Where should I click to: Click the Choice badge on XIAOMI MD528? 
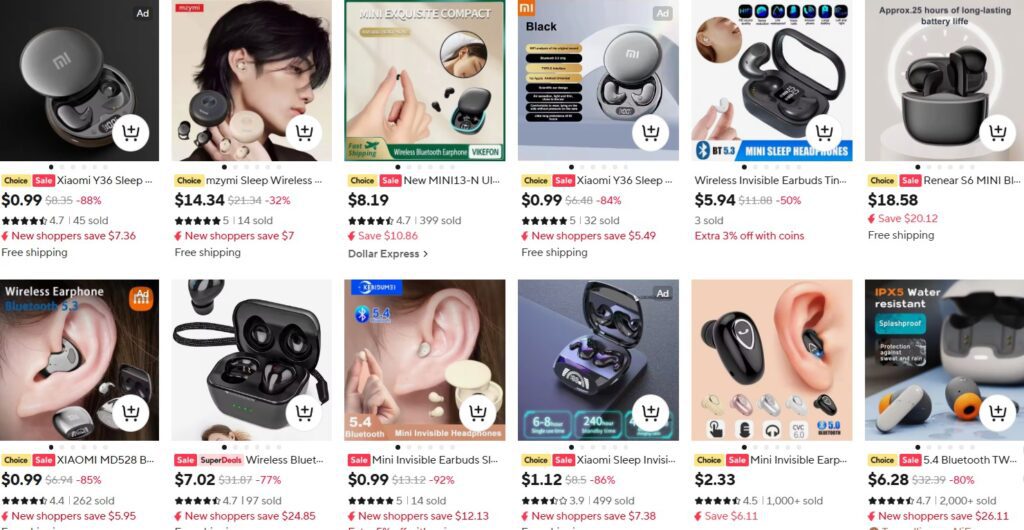coord(16,460)
